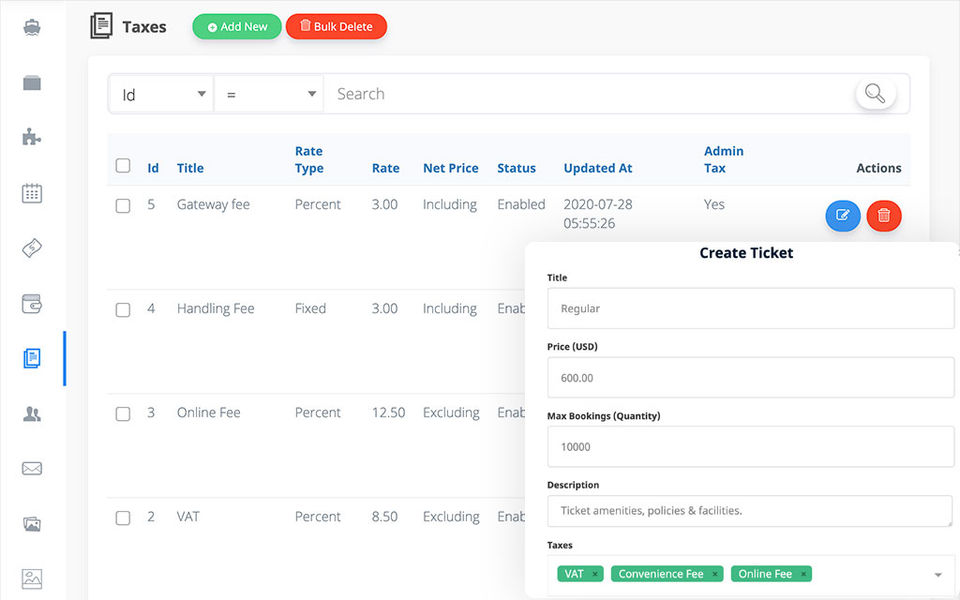The width and height of the screenshot is (960, 600).
Task: Open the equals operator dropdown
Action: tap(269, 94)
